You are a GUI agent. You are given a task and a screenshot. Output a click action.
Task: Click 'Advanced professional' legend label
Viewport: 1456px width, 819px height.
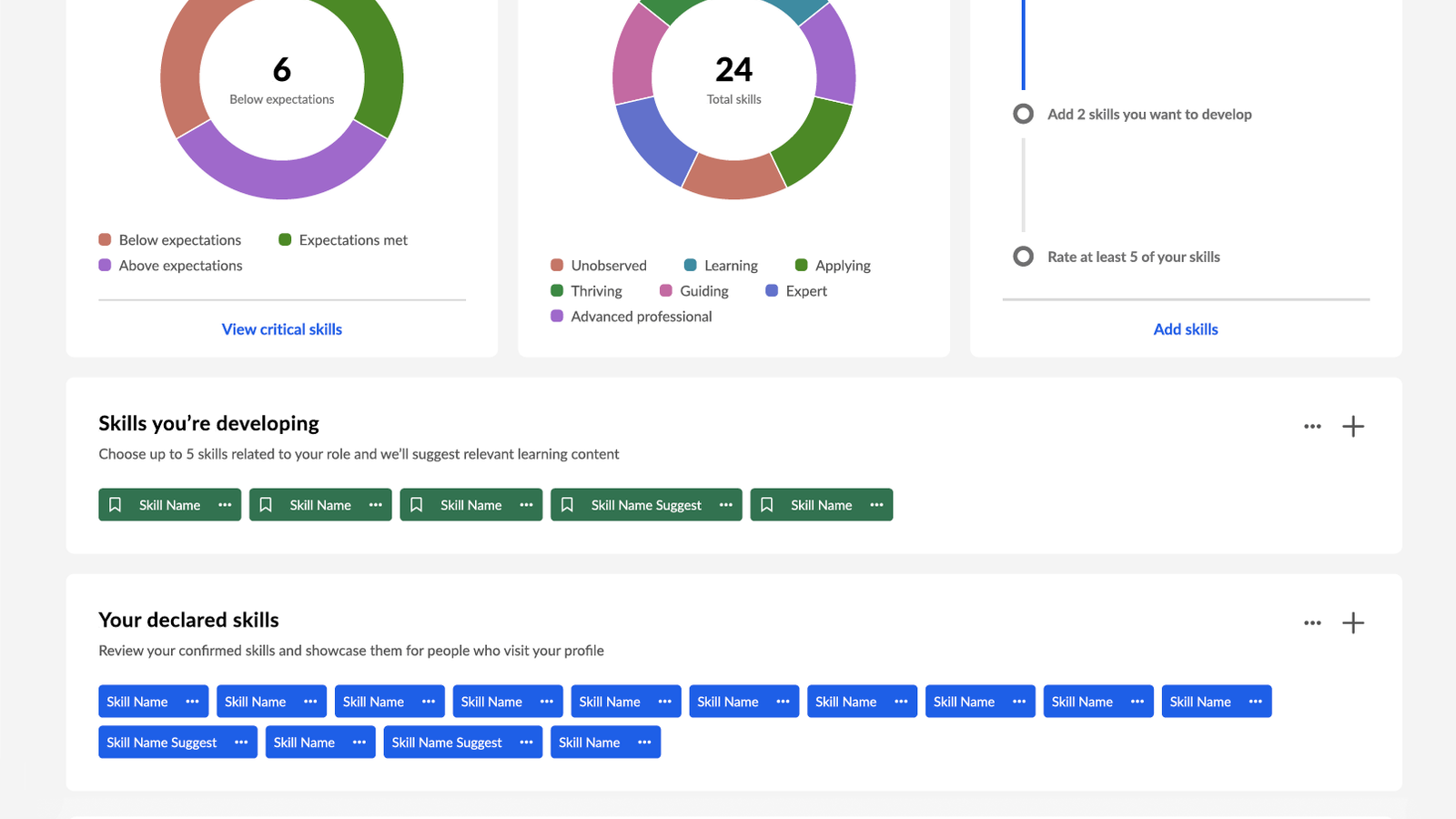click(642, 317)
